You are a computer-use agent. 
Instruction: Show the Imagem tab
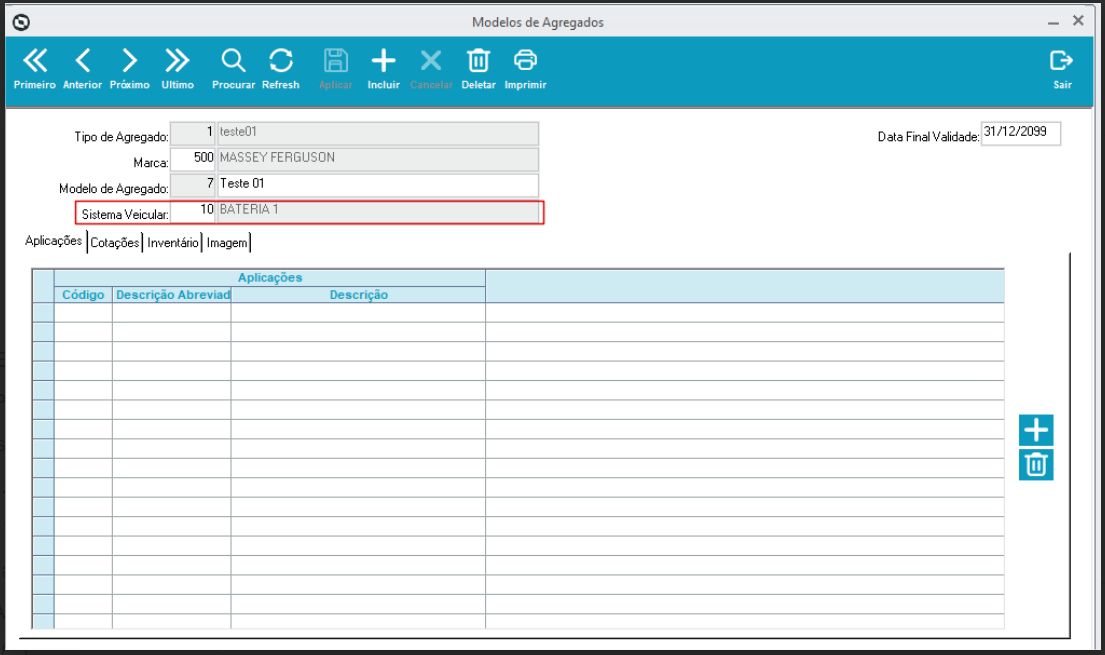(227, 242)
